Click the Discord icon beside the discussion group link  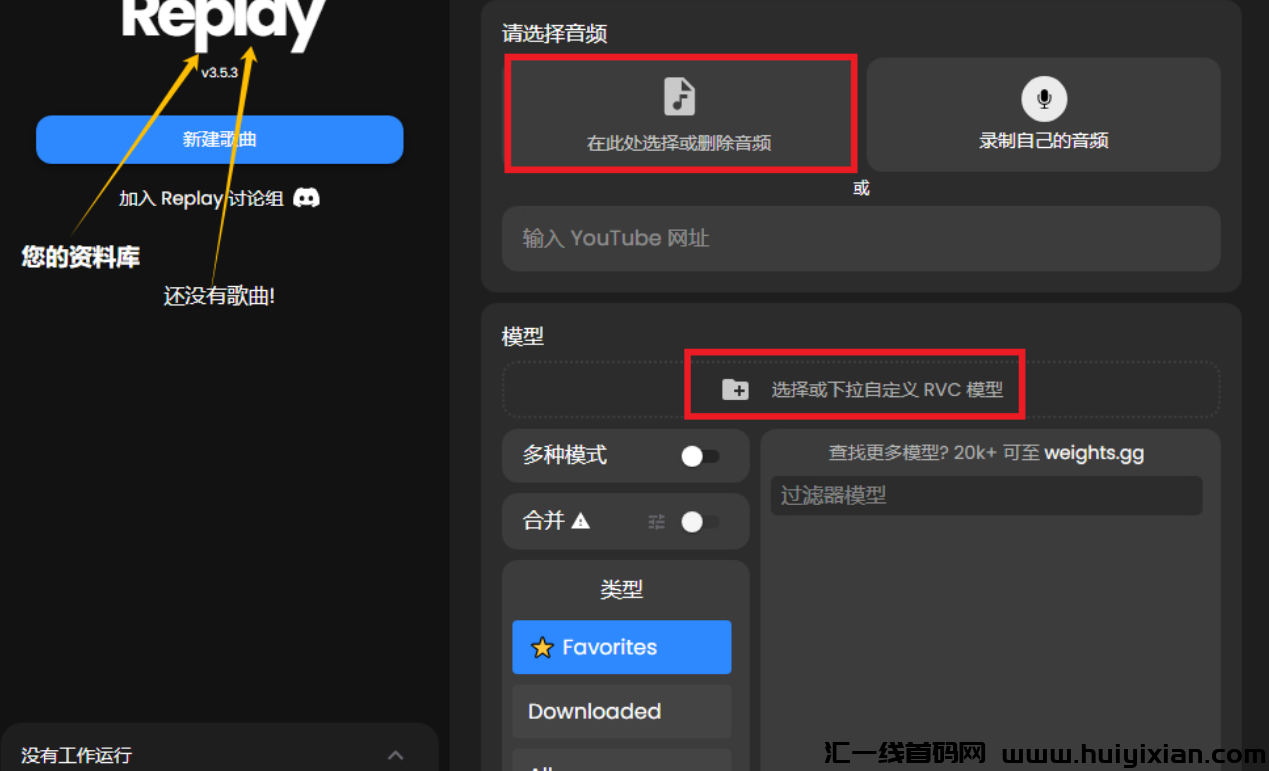point(306,198)
